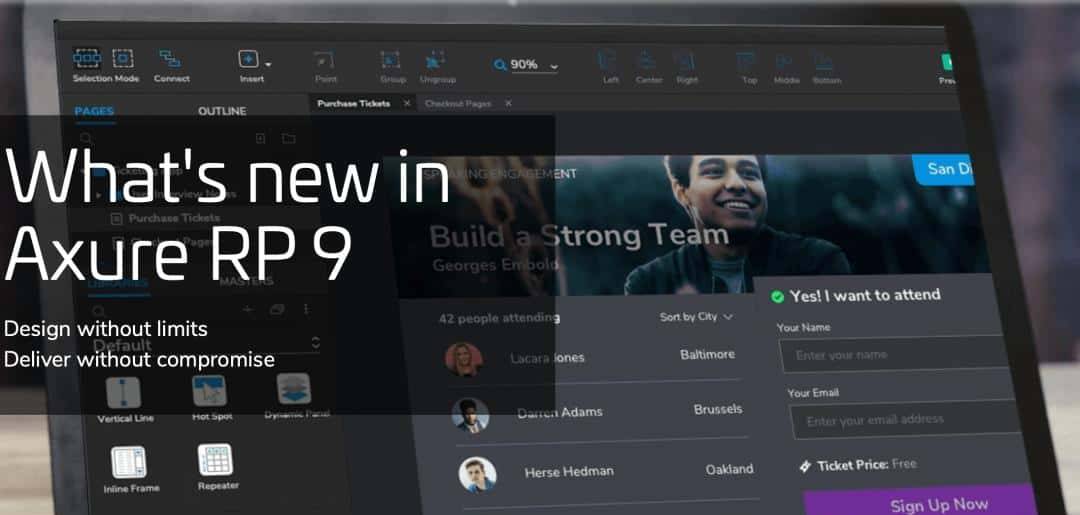The width and height of the screenshot is (1080, 515).
Task: Click the Ticket Price tag icon
Action: point(804,467)
